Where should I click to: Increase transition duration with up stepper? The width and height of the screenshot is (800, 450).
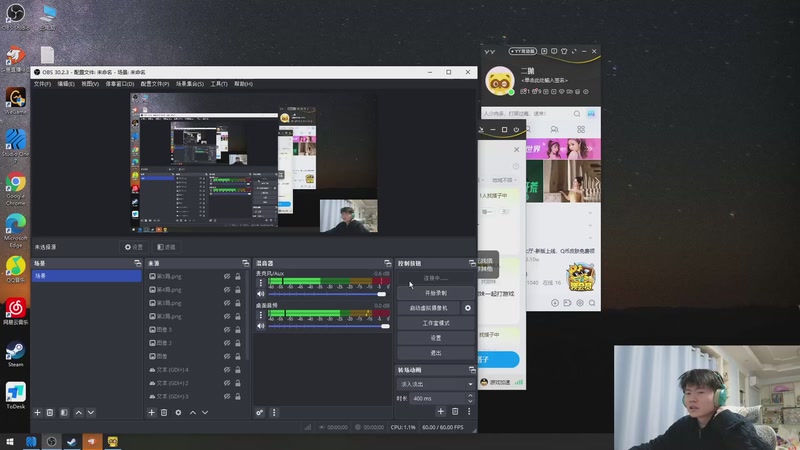(470, 395)
